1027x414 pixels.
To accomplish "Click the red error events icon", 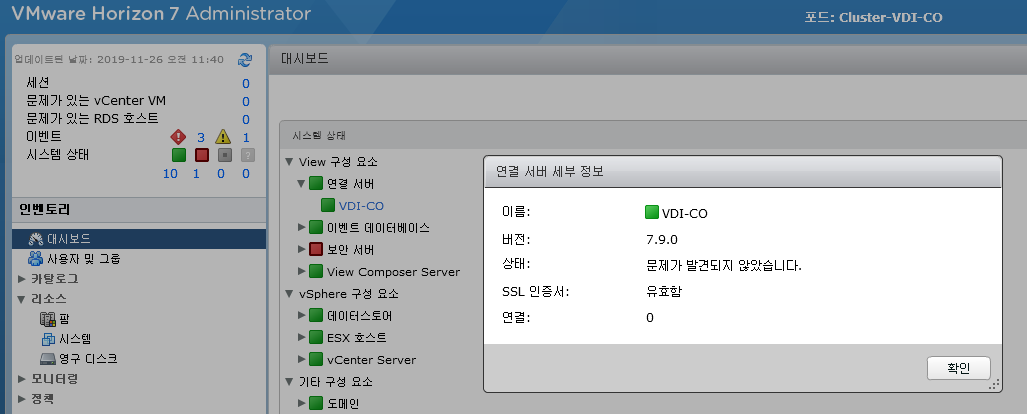I will 178,137.
